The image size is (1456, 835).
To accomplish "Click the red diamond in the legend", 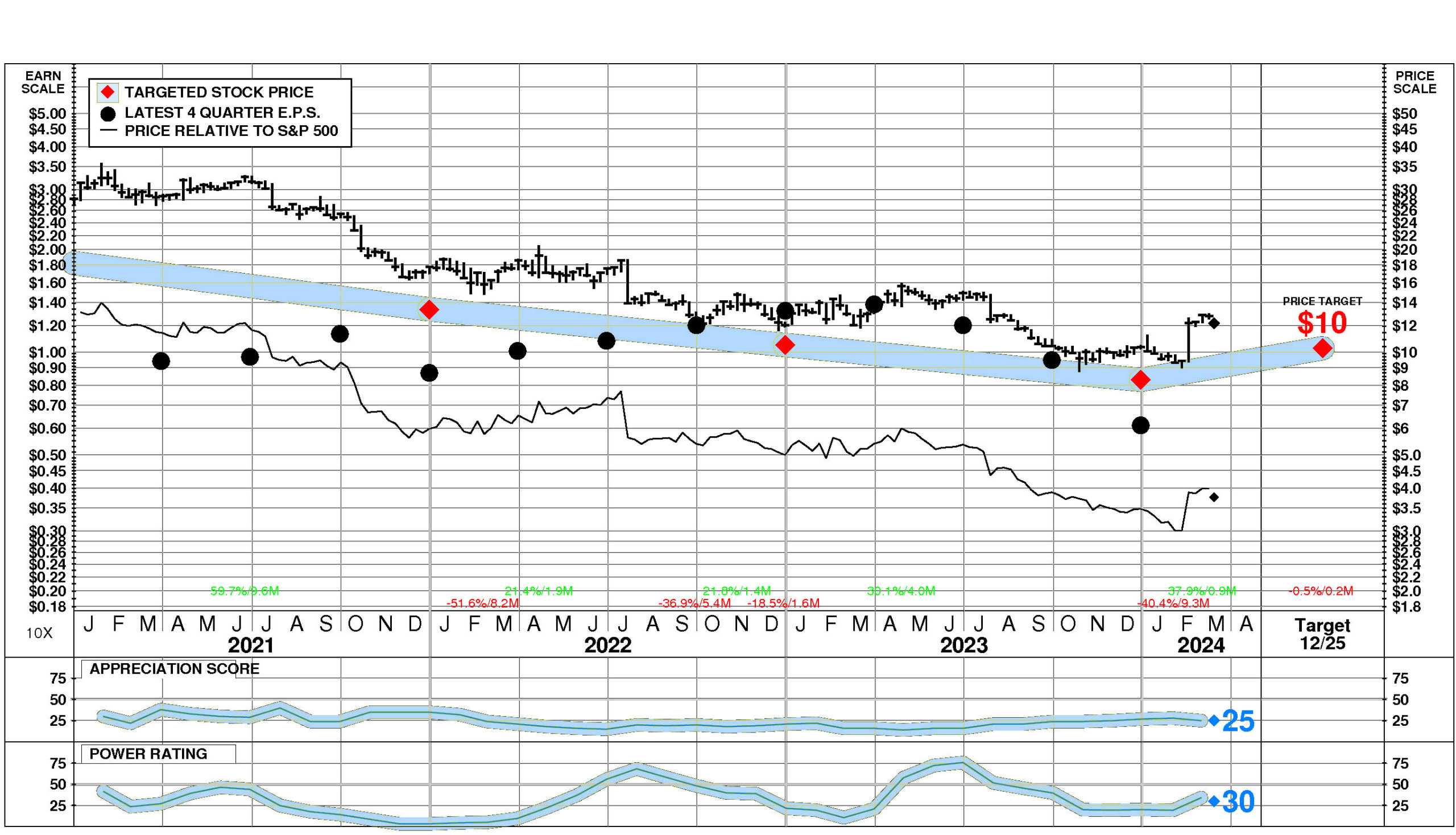I will point(108,92).
